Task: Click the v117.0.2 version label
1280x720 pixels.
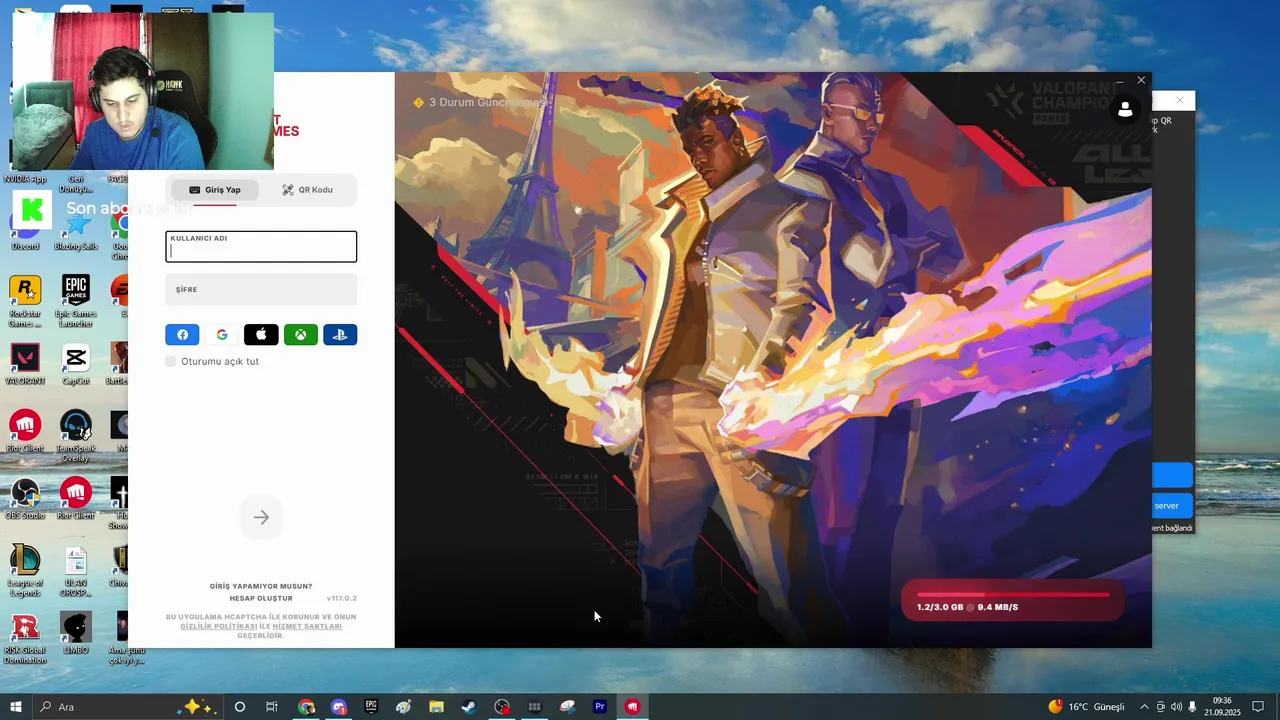Action: (x=341, y=598)
